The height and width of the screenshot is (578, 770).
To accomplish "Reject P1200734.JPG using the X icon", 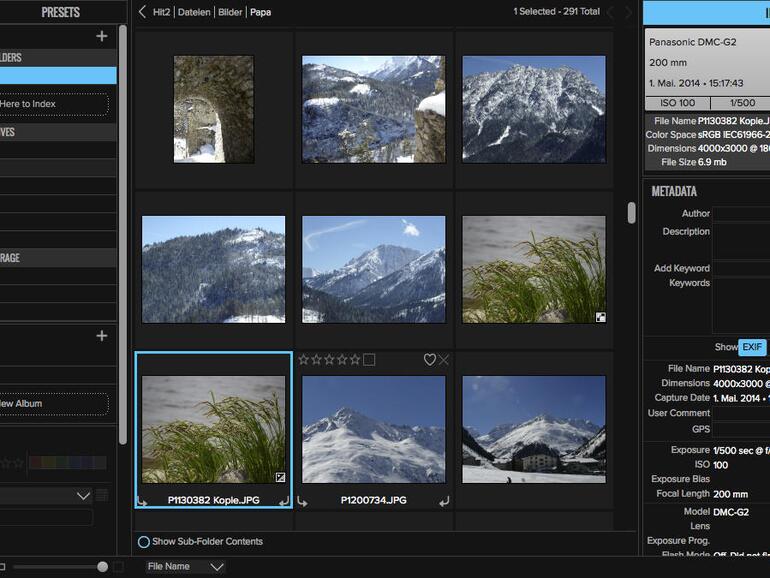I will pyautogui.click(x=444, y=360).
